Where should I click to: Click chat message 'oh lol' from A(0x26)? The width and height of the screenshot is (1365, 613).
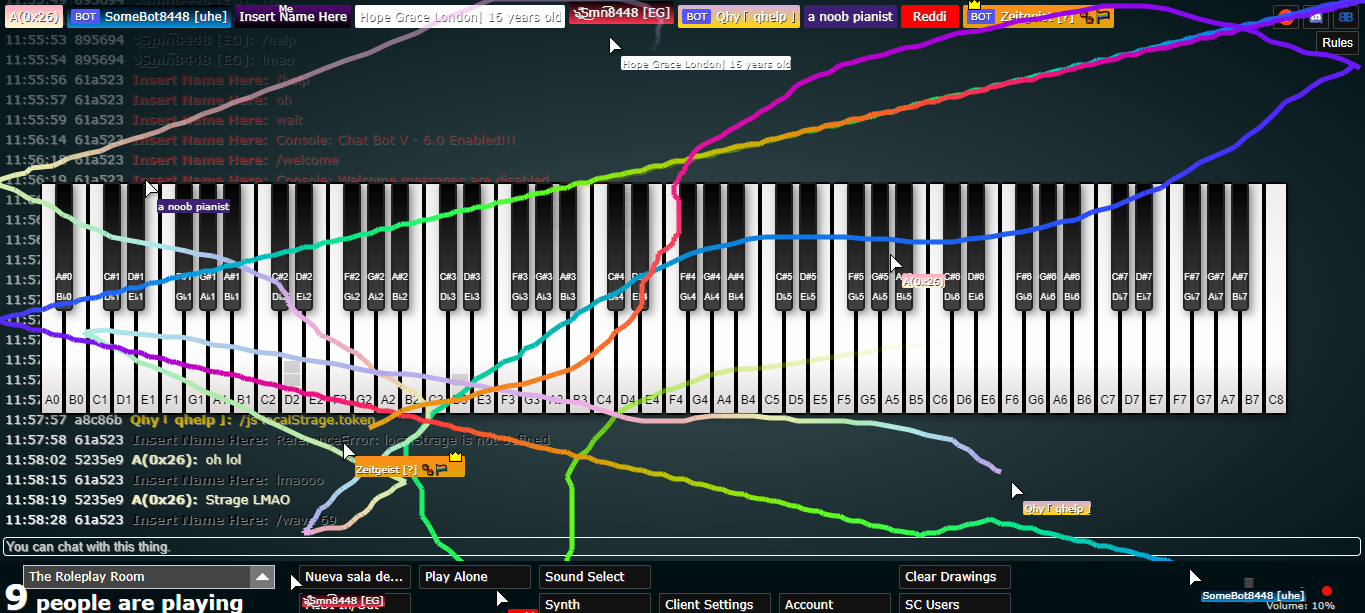223,460
